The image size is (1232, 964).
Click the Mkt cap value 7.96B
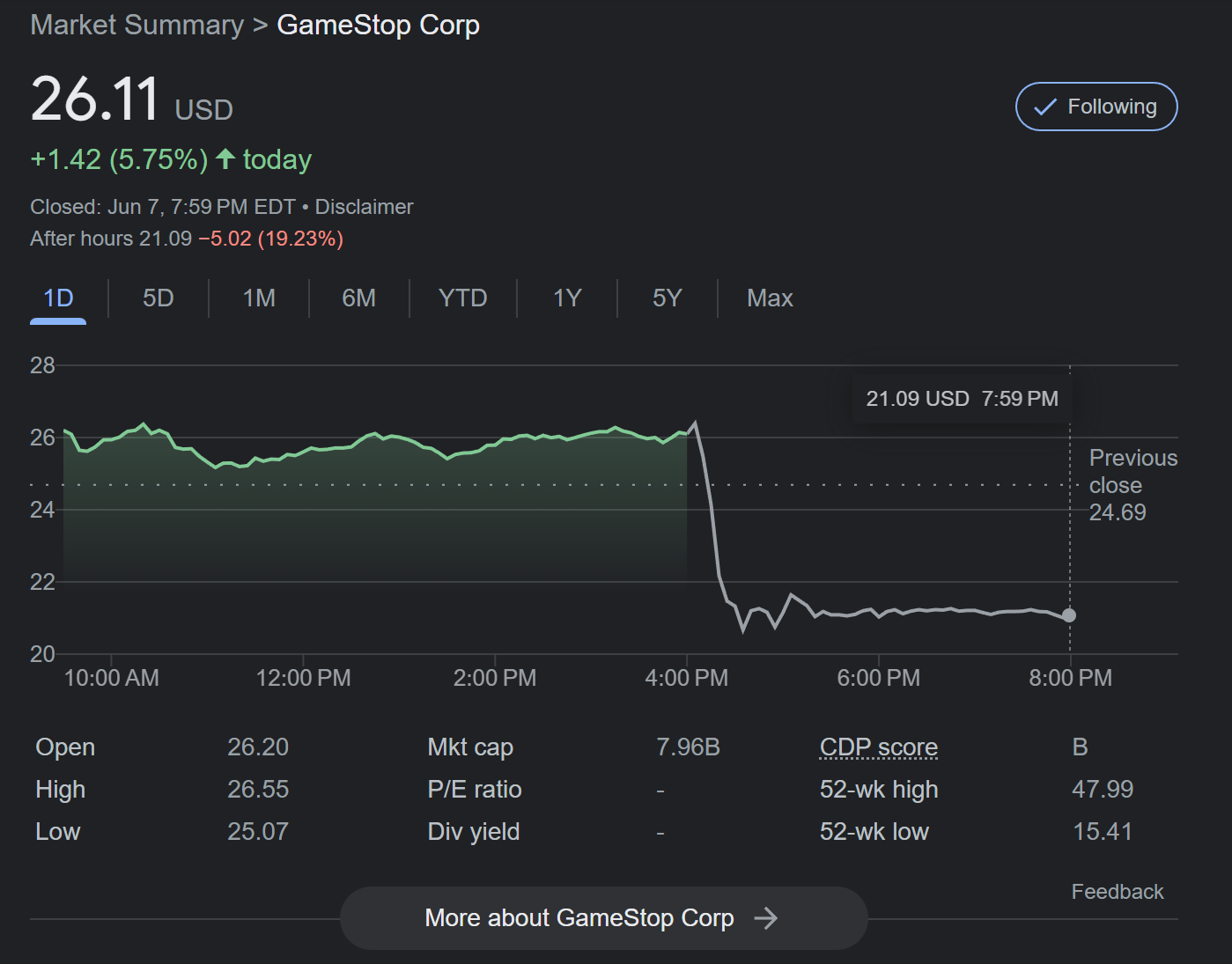click(x=688, y=747)
